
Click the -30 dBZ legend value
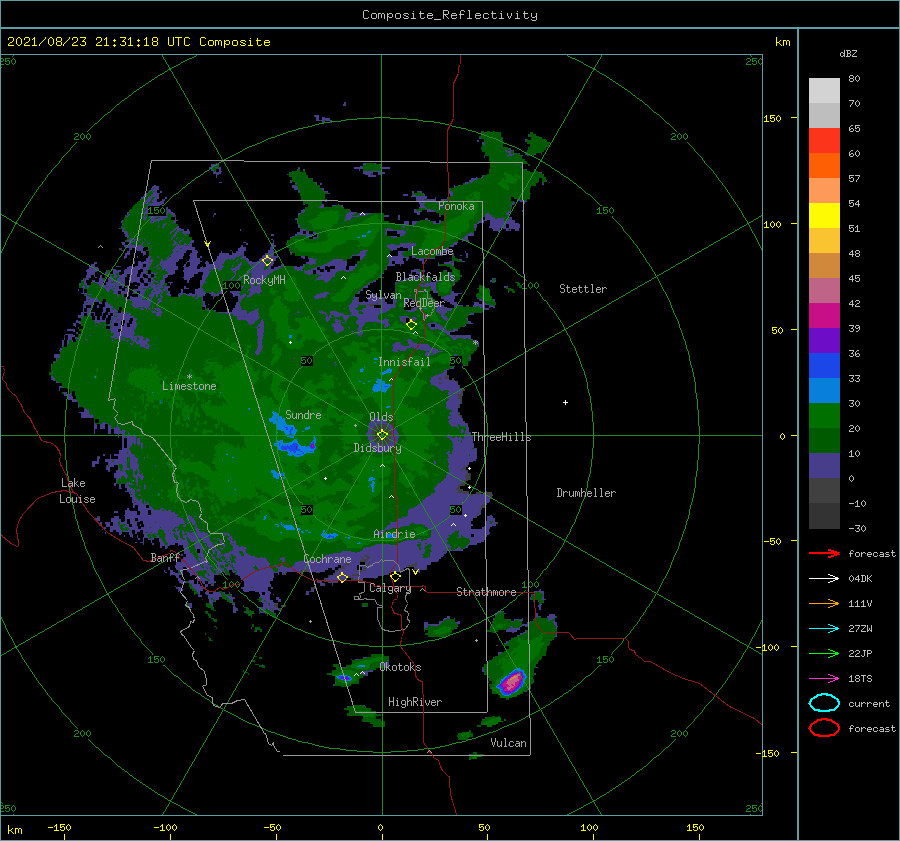(857, 528)
